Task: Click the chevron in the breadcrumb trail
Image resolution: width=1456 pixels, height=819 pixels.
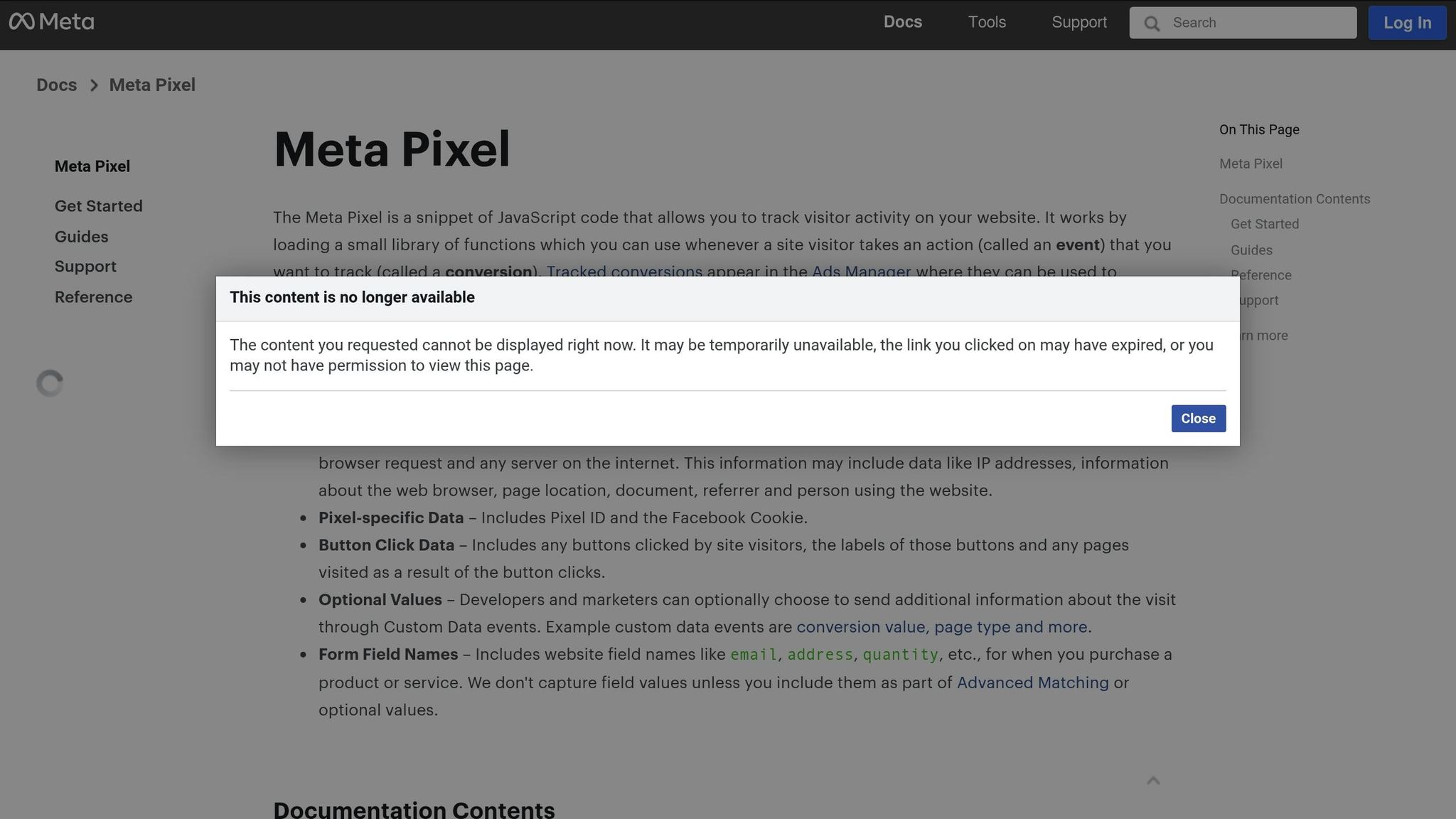Action: click(x=93, y=85)
